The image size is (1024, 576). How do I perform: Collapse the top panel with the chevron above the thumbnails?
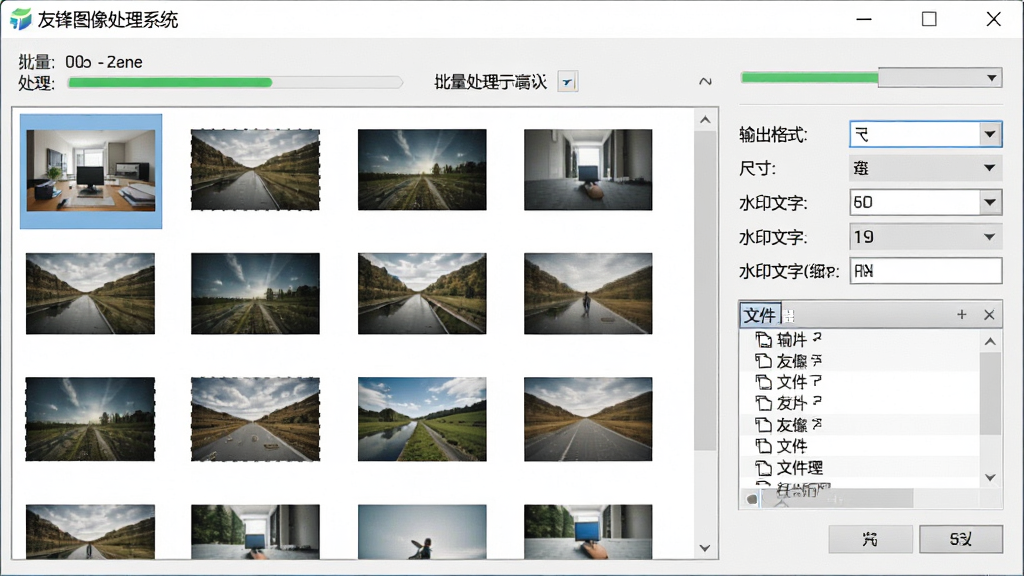tap(705, 82)
